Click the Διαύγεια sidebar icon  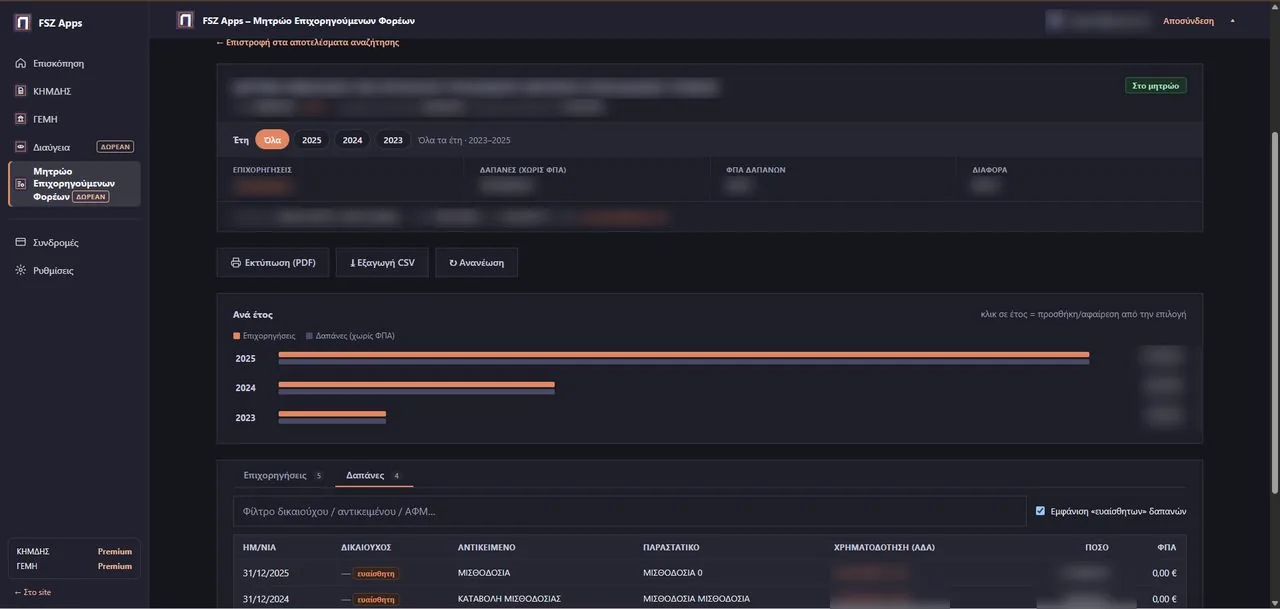[x=20, y=147]
